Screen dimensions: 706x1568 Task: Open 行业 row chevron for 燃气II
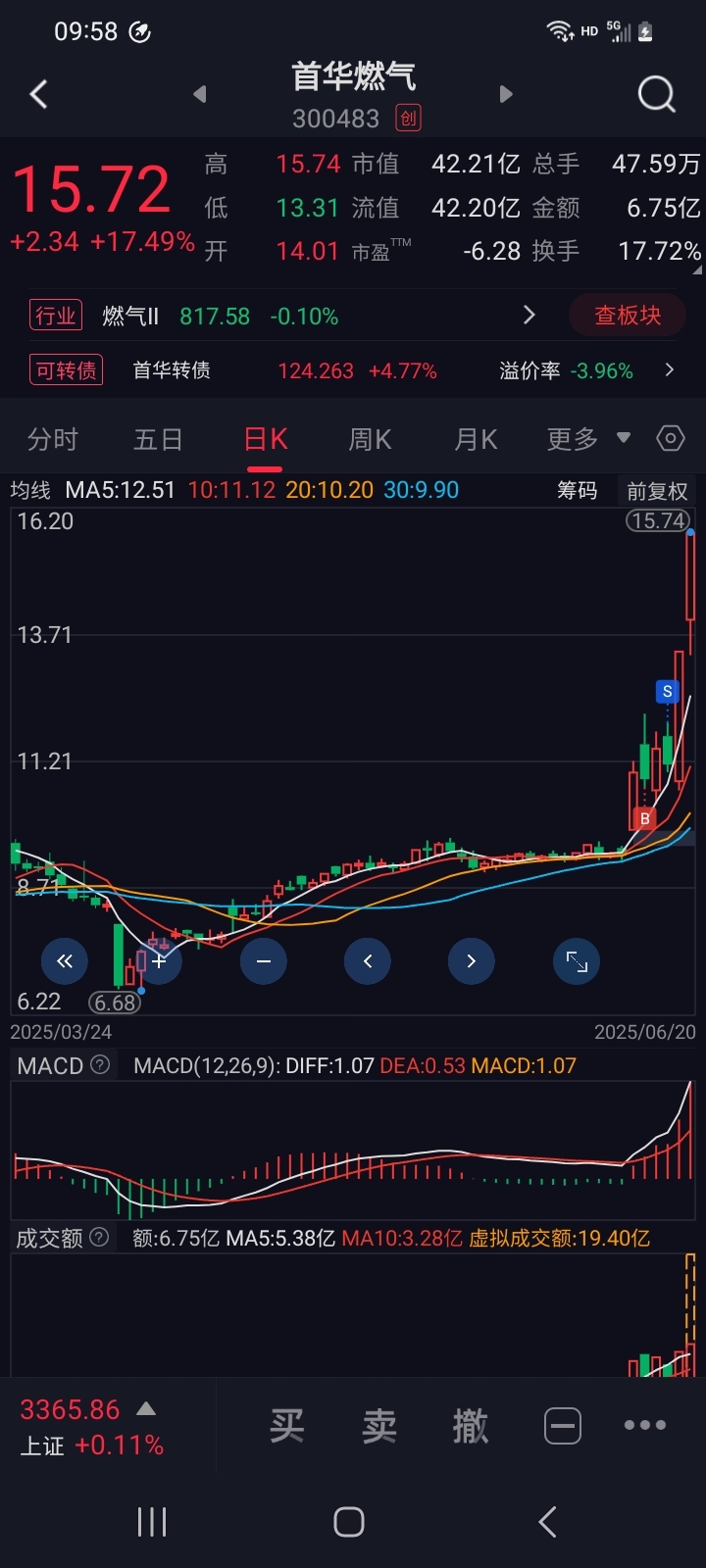(529, 315)
